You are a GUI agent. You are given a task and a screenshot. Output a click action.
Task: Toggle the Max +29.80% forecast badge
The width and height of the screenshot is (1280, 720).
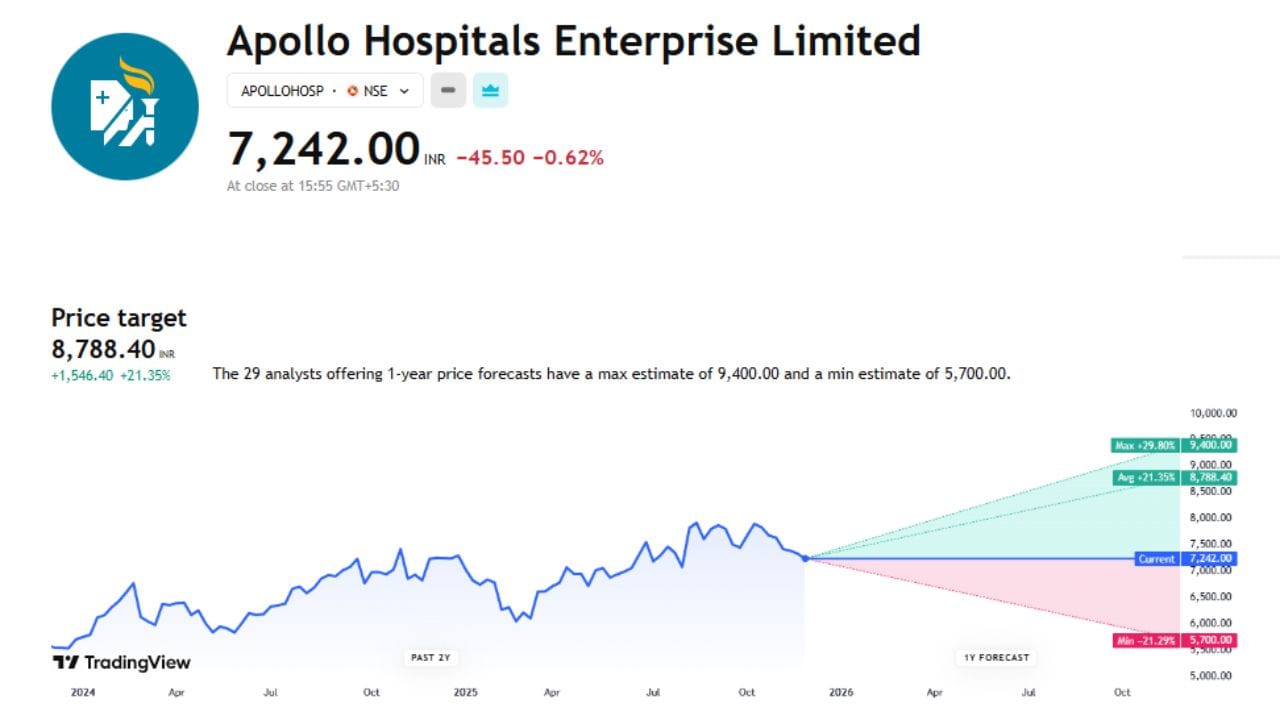click(x=1146, y=445)
